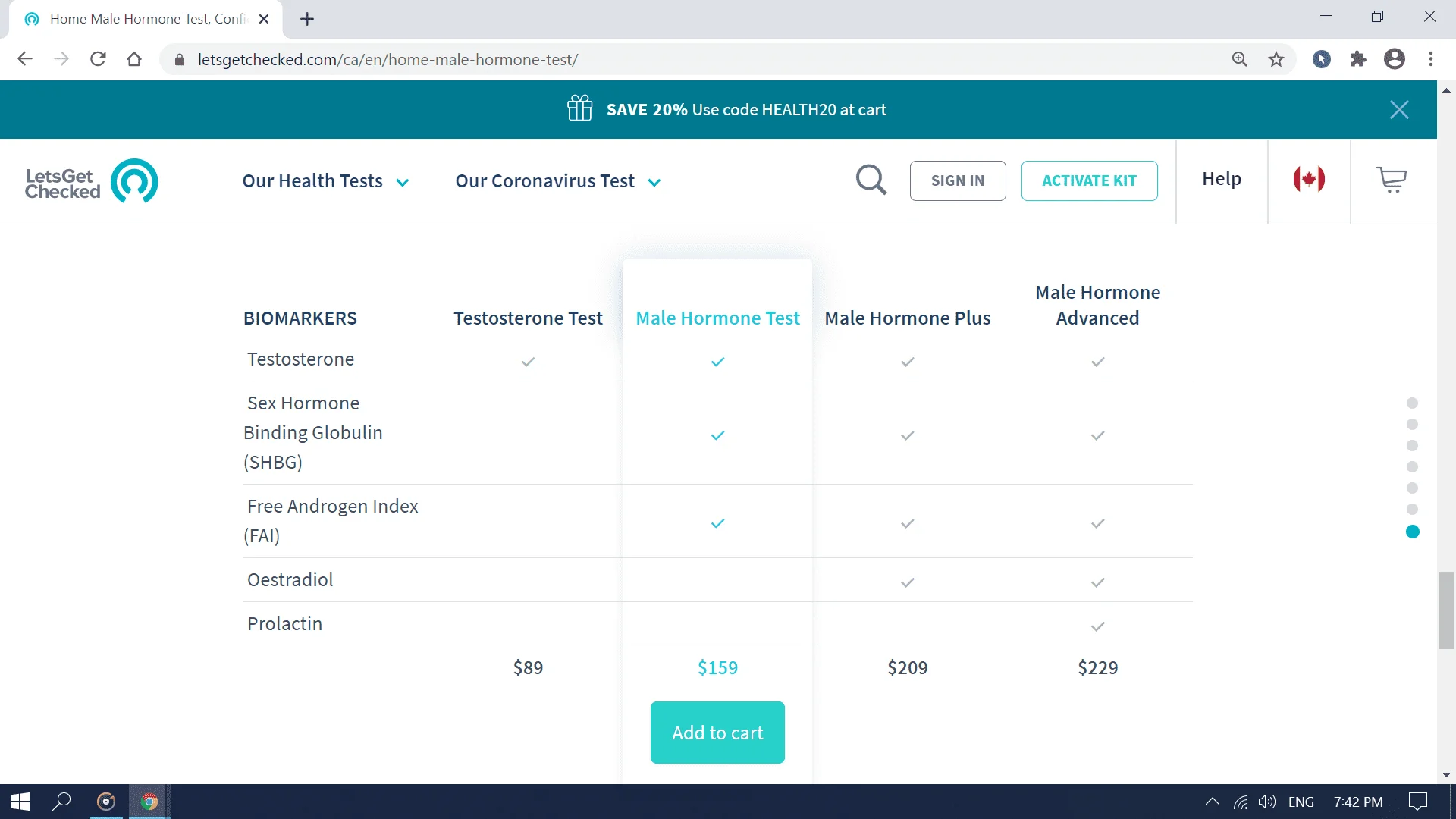Screen dimensions: 1456x819
Task: Select the Canada flag region selector
Action: [x=1309, y=179]
